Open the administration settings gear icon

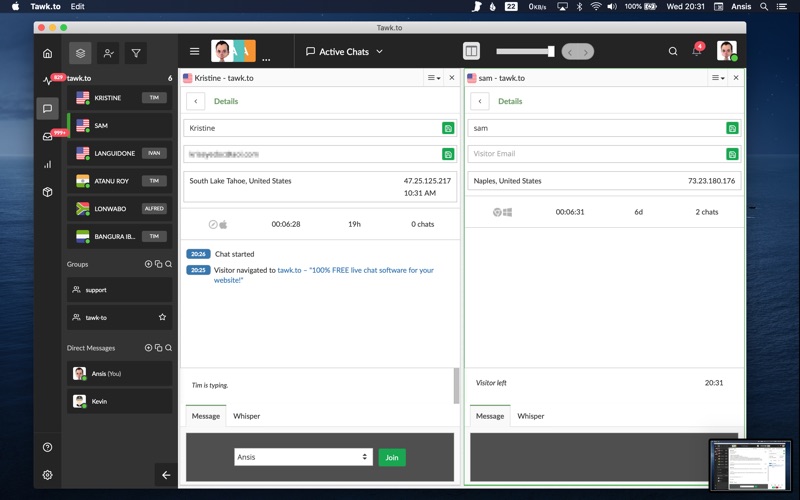click(47, 475)
